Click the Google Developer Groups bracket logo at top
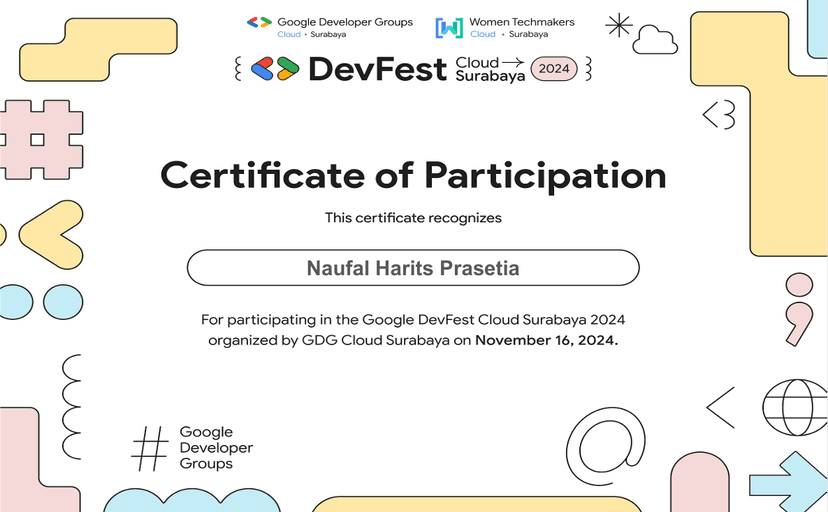Screen dimensions: 828x512 click(x=259, y=22)
